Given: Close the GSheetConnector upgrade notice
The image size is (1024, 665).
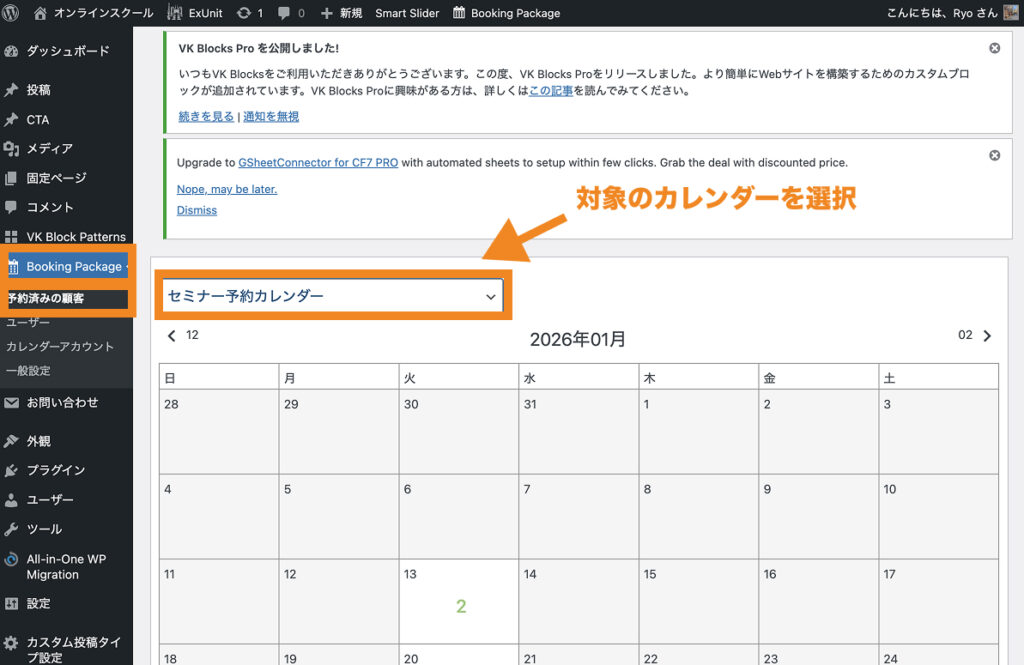Looking at the screenshot, I should point(994,155).
